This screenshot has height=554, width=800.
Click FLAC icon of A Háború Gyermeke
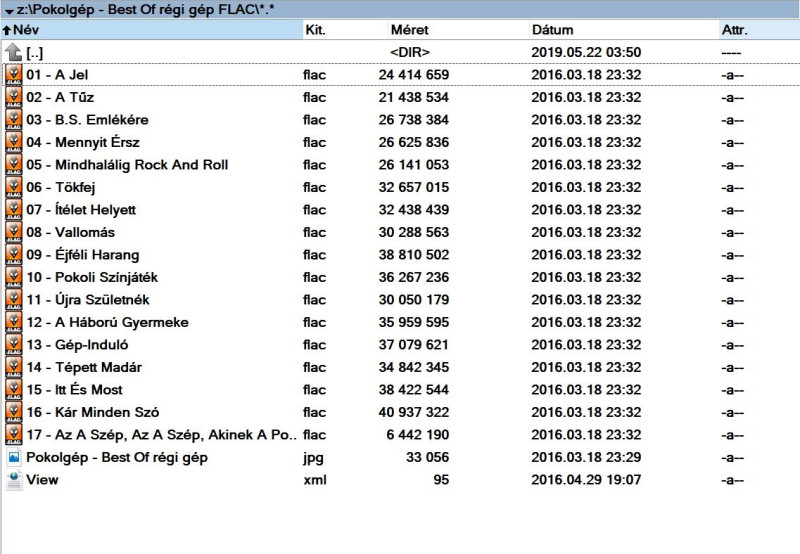14,322
